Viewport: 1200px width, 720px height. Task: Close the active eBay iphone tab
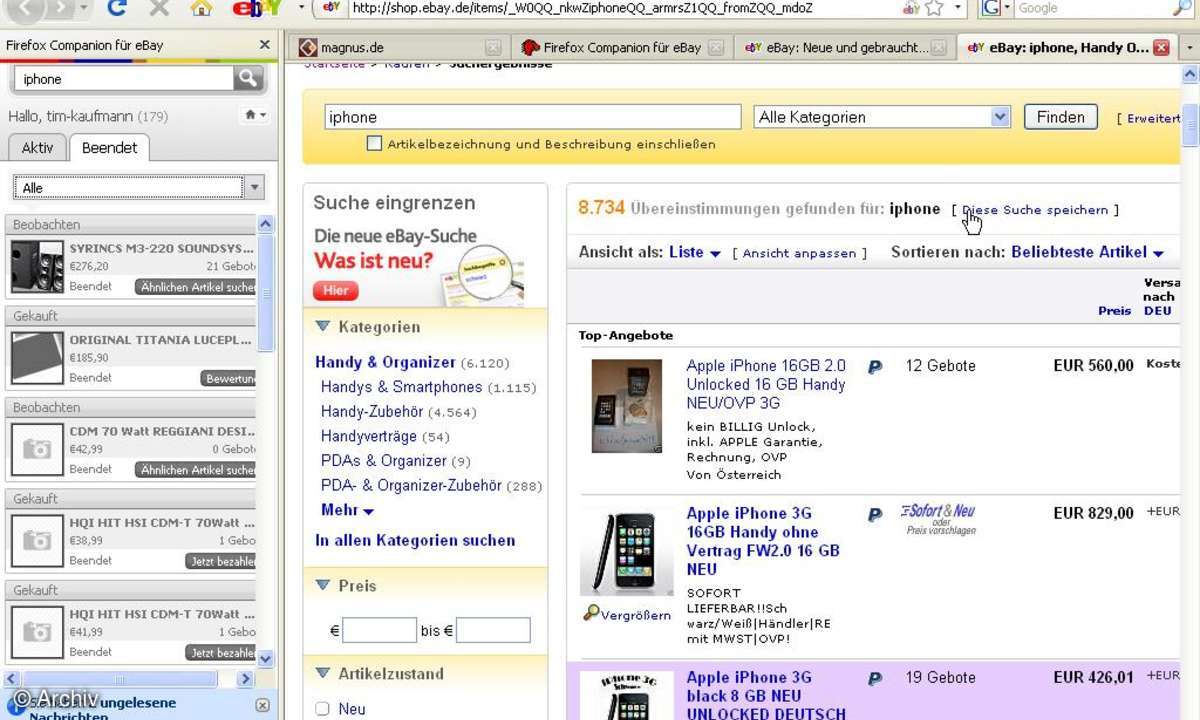point(1160,47)
